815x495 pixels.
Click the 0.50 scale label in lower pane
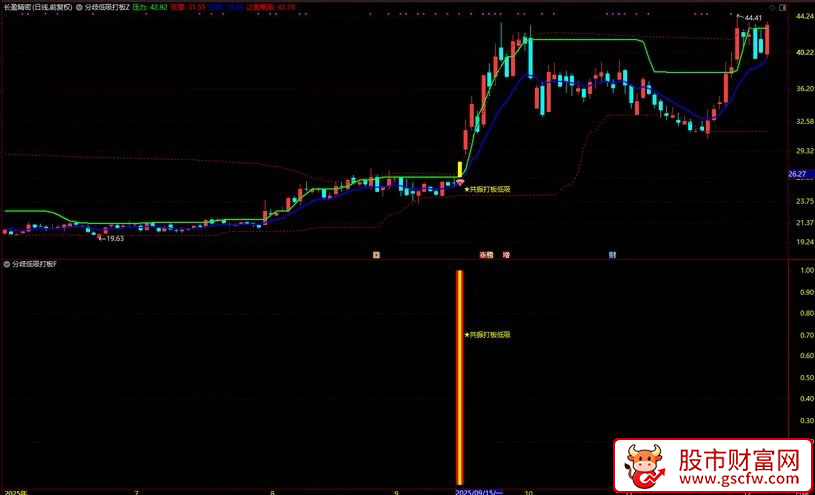tap(807, 377)
